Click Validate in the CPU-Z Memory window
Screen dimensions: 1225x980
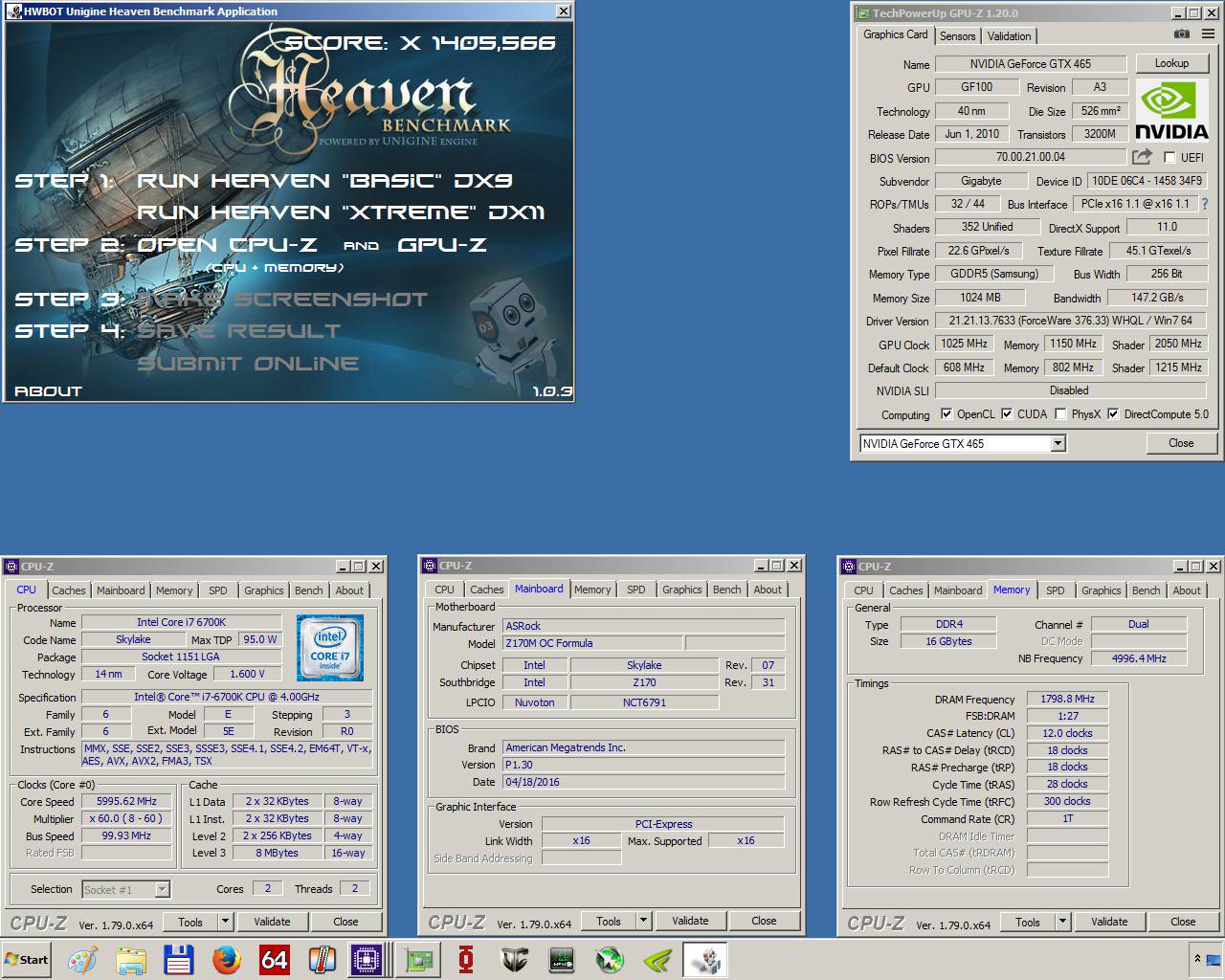click(x=1109, y=922)
